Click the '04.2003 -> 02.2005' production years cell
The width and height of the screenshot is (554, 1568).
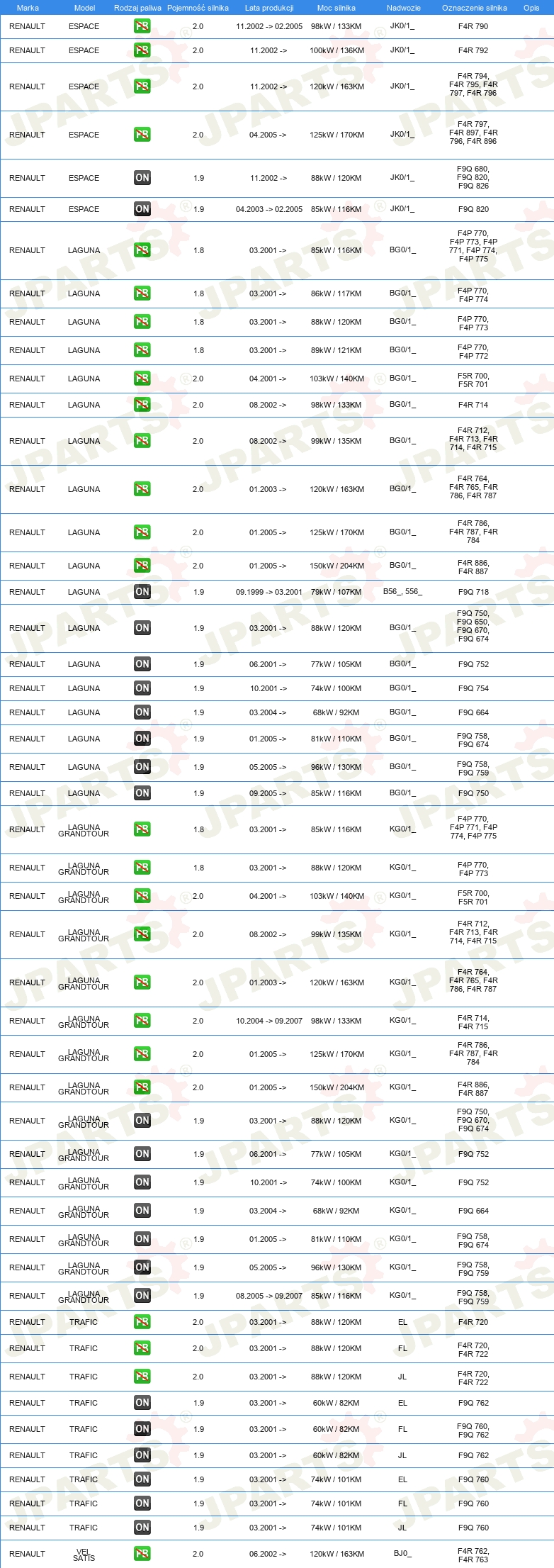pos(269,209)
